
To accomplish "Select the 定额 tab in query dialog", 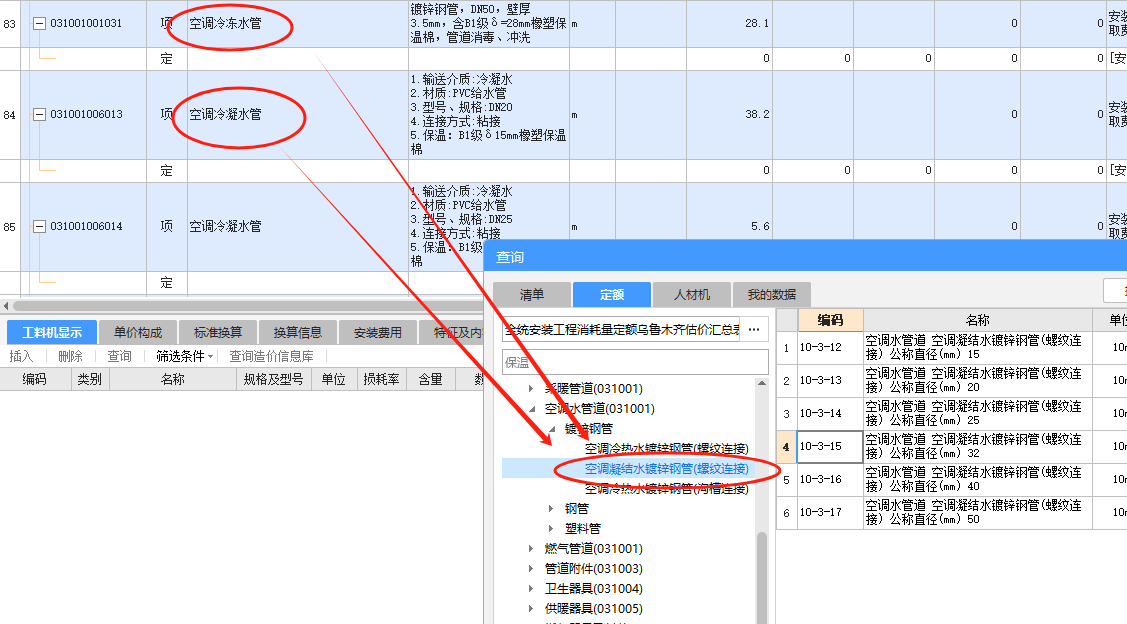I will coord(612,295).
